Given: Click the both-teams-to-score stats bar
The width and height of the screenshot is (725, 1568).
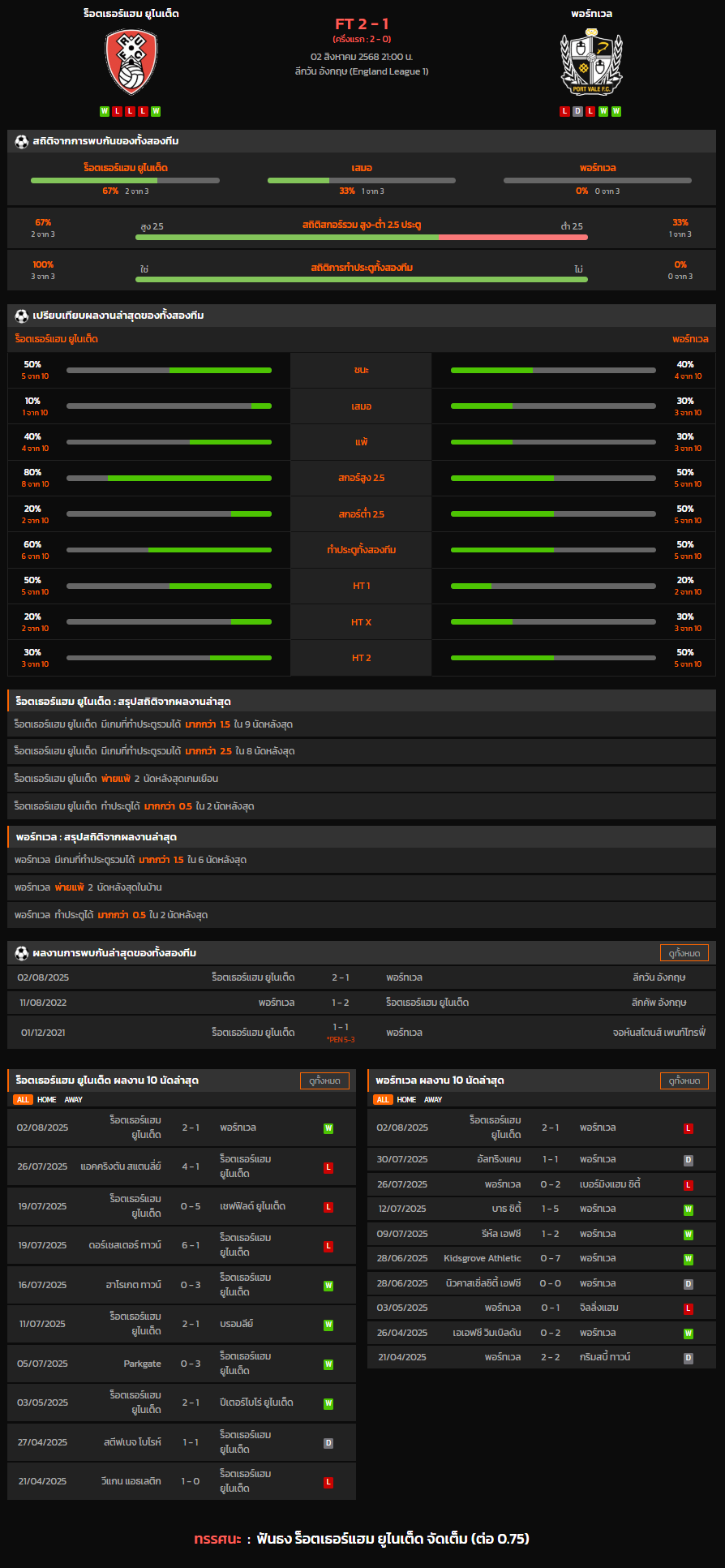Looking at the screenshot, I should coord(362,279).
